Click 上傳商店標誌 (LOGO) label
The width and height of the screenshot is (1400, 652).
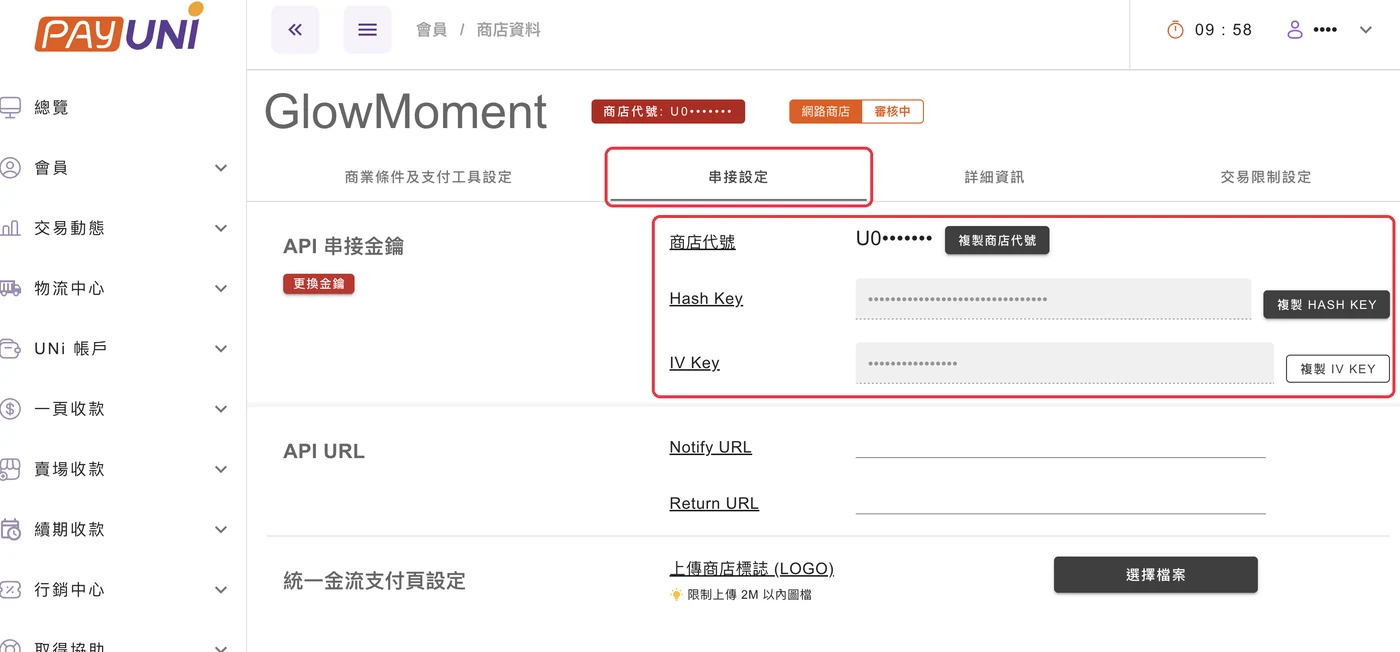(x=751, y=568)
